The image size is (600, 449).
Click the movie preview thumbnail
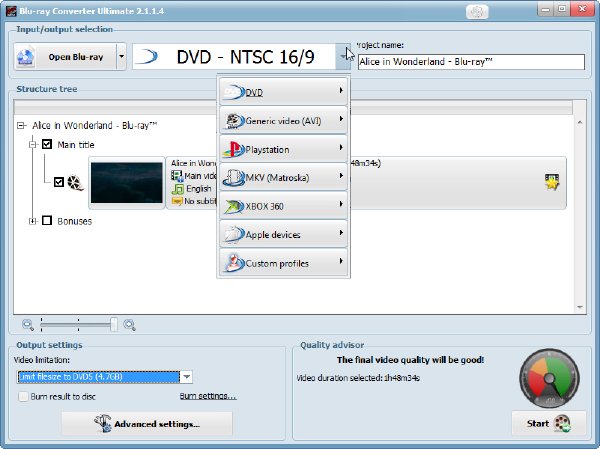click(127, 183)
